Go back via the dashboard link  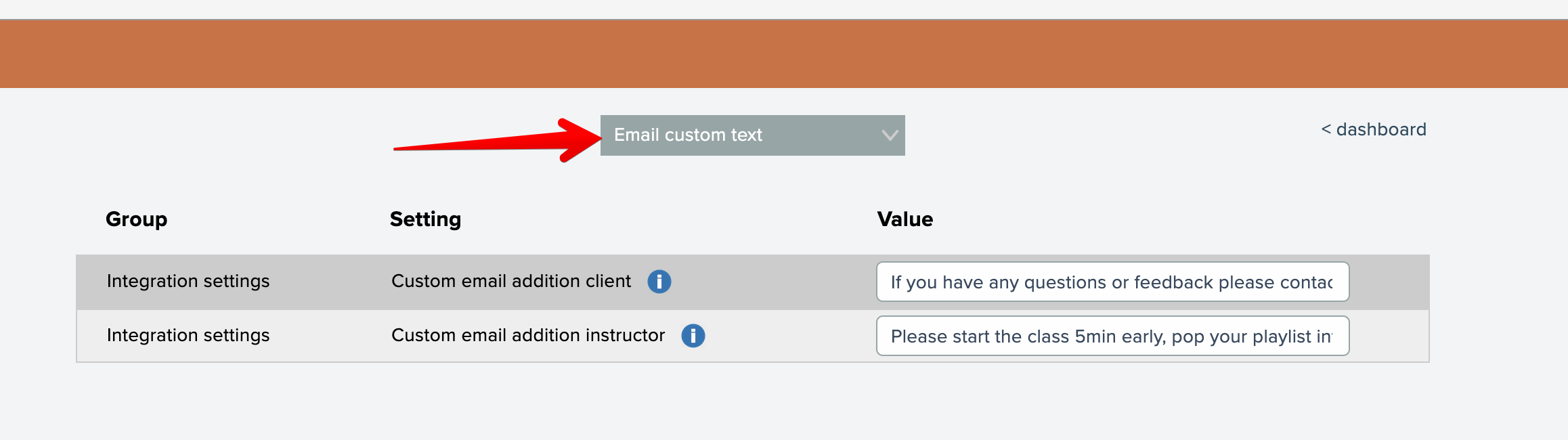(1380, 129)
